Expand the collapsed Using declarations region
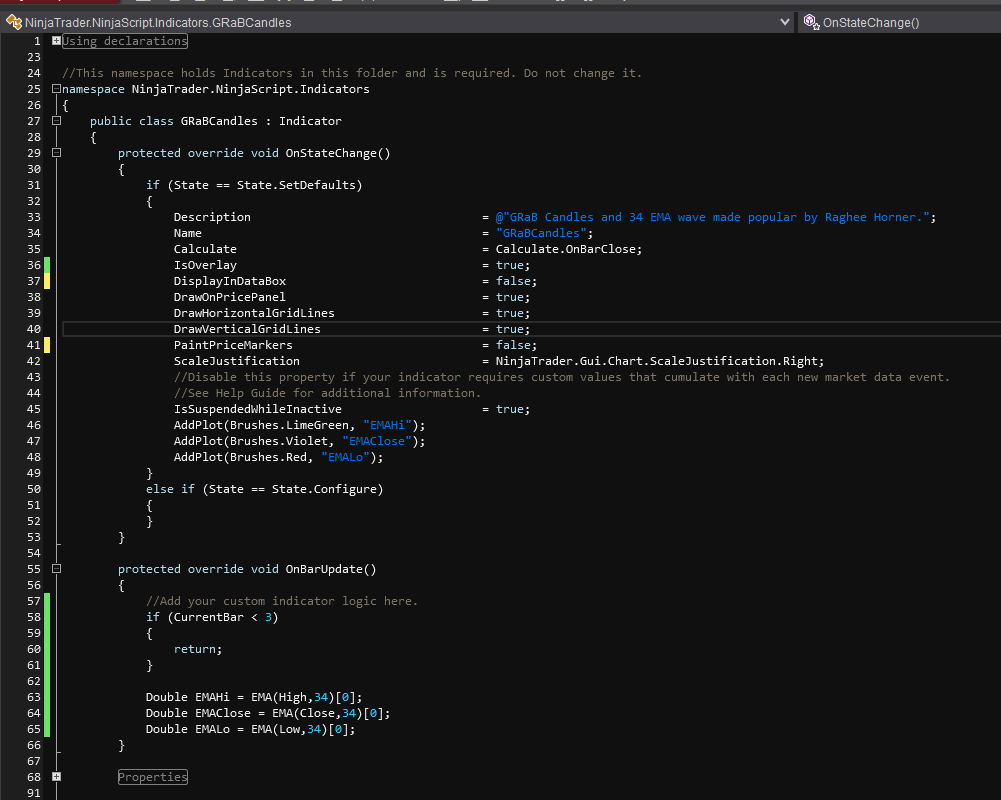The width and height of the screenshot is (1001, 800). (56, 41)
